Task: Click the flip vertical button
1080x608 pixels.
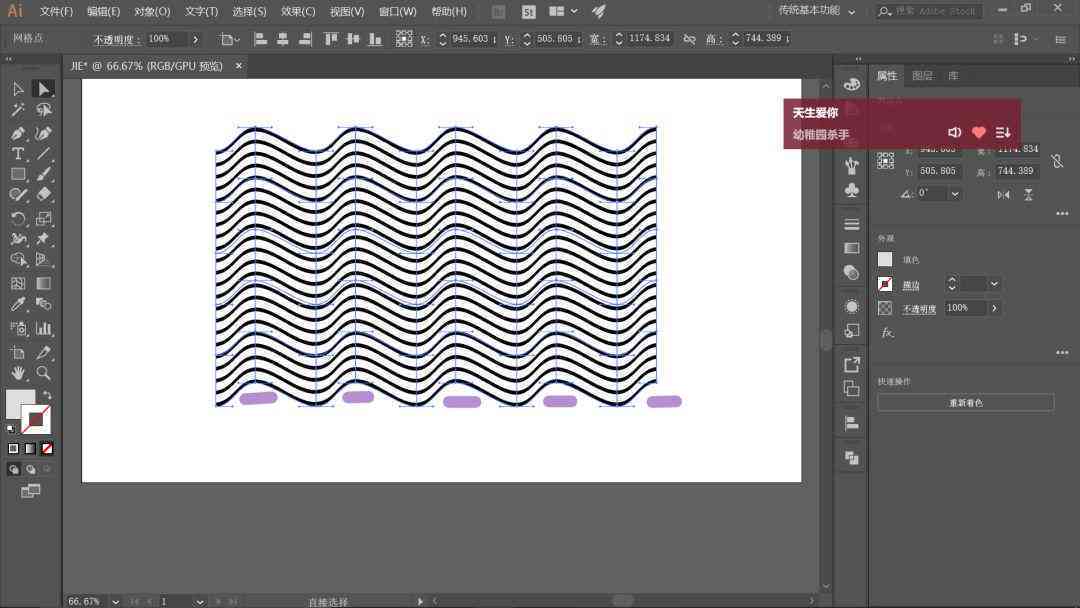Action: click(x=1028, y=195)
